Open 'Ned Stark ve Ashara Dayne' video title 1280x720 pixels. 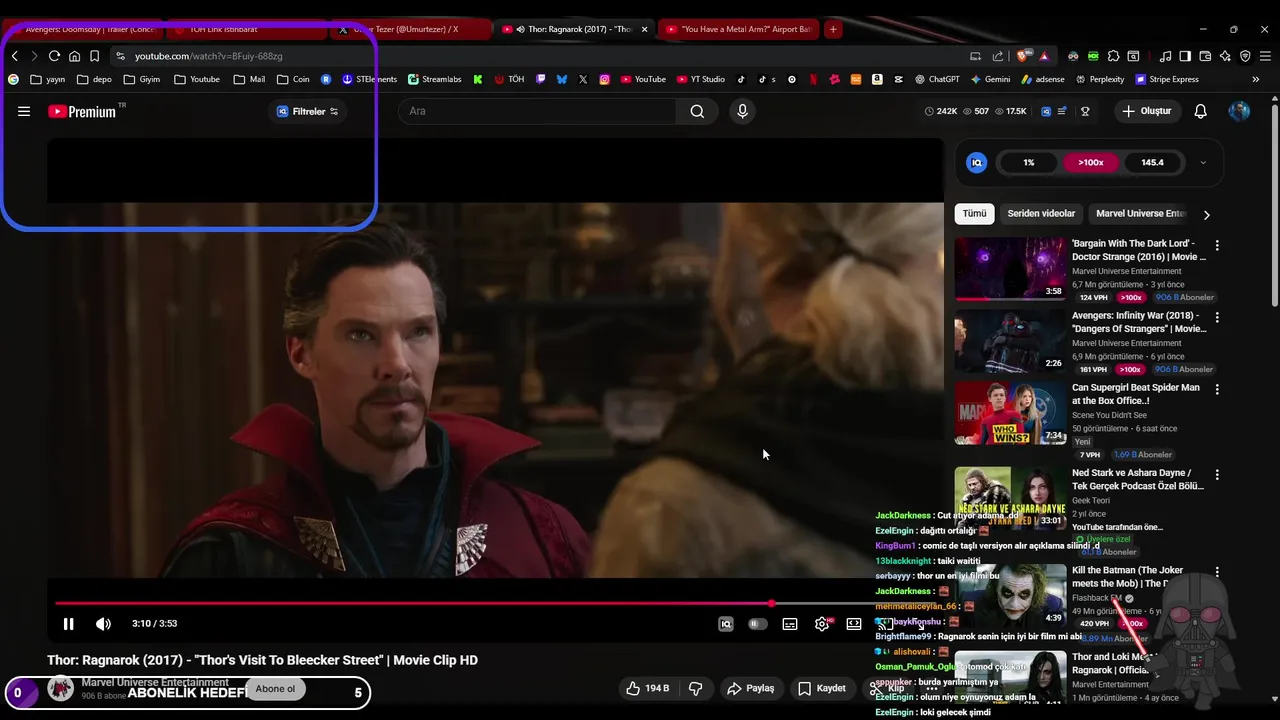click(1138, 479)
